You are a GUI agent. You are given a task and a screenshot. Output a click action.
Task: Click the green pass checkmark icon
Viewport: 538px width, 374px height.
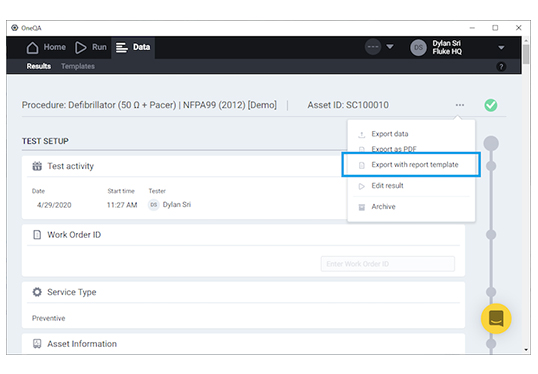(x=491, y=105)
